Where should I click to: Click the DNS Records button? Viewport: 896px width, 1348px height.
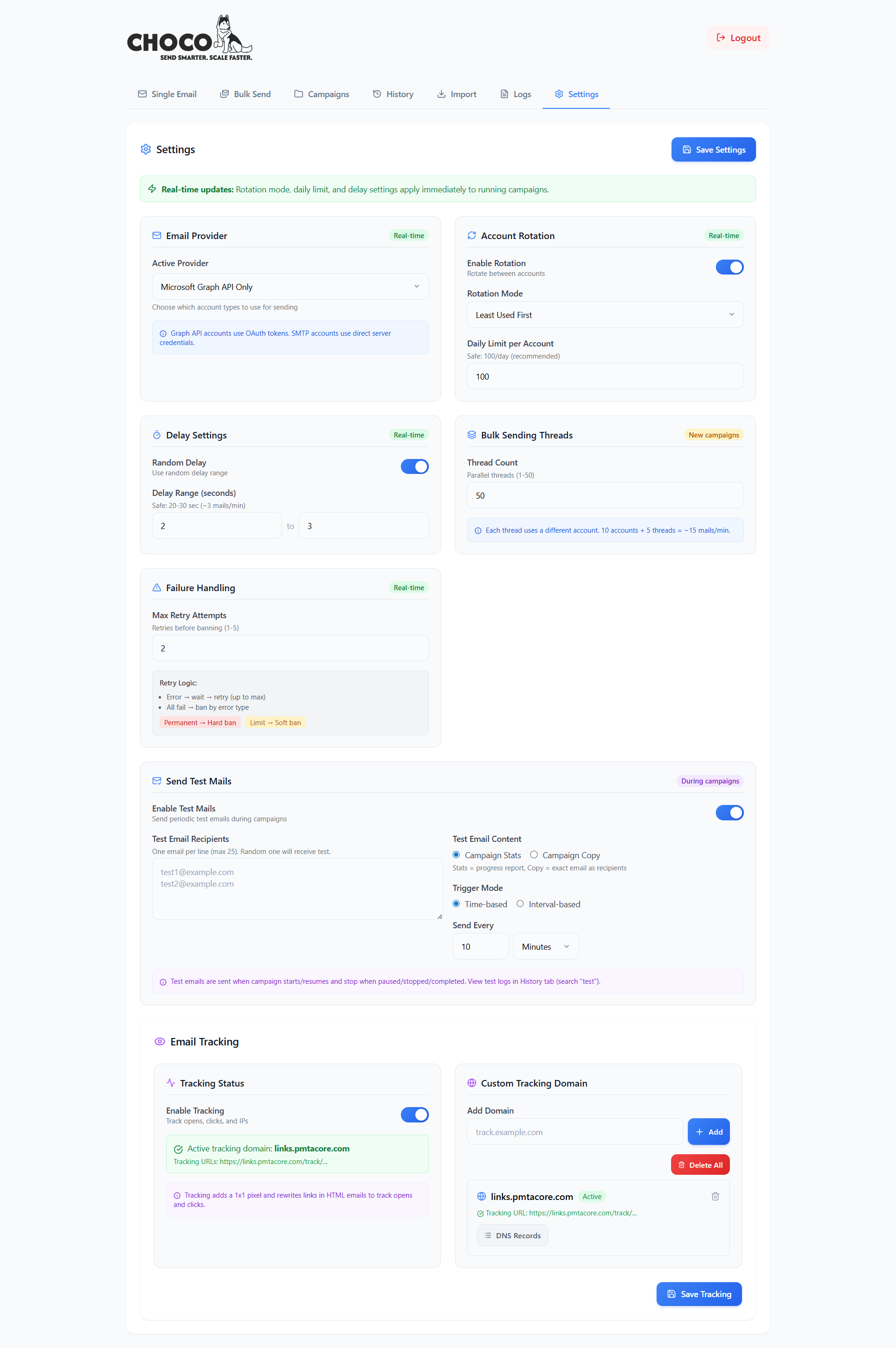pyautogui.click(x=512, y=1235)
